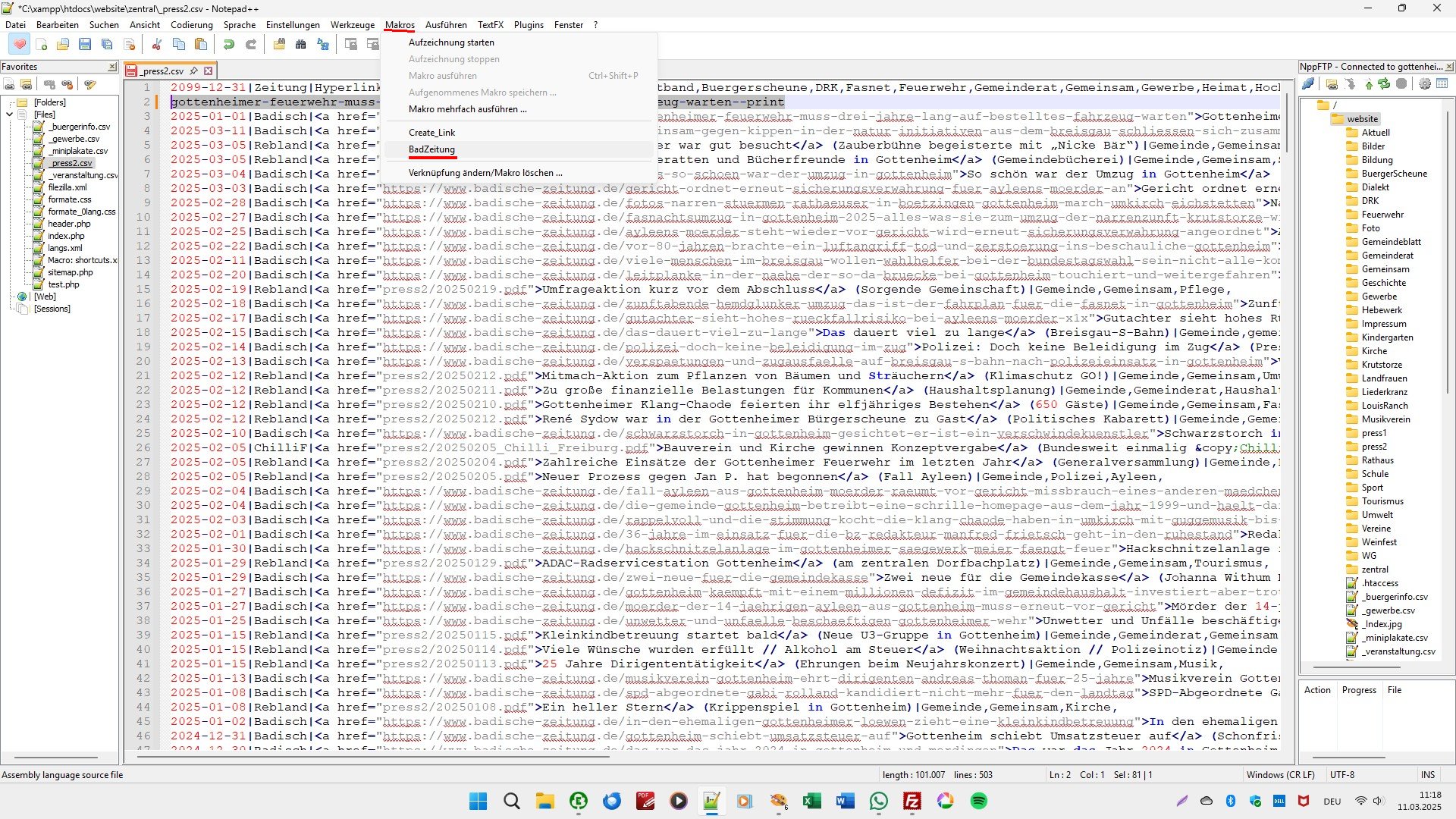1456x819 pixels.
Task: Click the pink heart Favorites toolbar icon
Action: click(20, 45)
